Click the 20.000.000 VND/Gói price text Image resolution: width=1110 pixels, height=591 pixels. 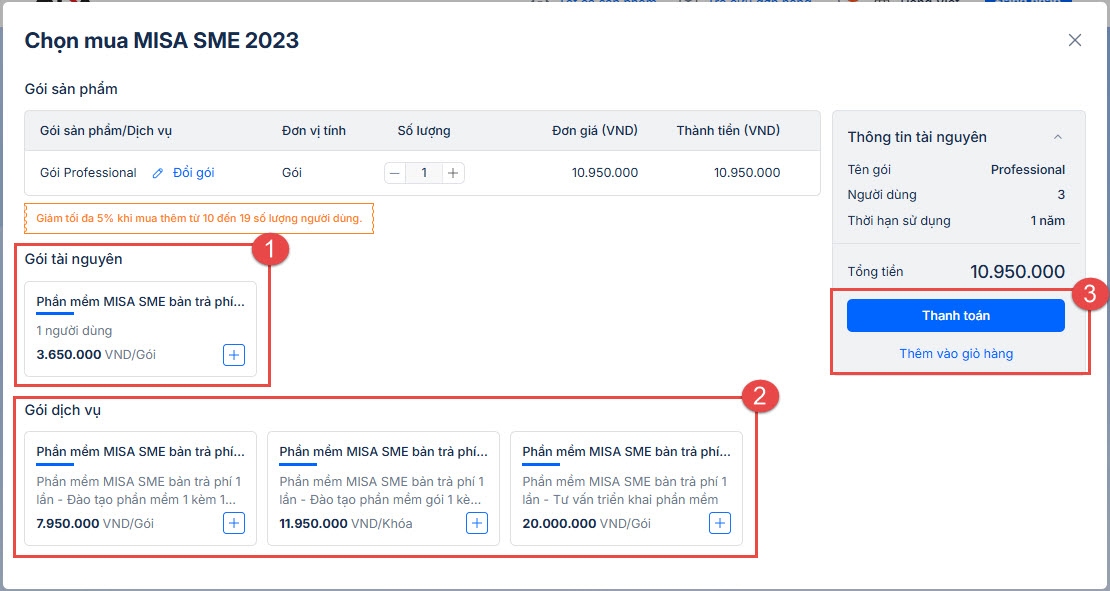coord(586,524)
